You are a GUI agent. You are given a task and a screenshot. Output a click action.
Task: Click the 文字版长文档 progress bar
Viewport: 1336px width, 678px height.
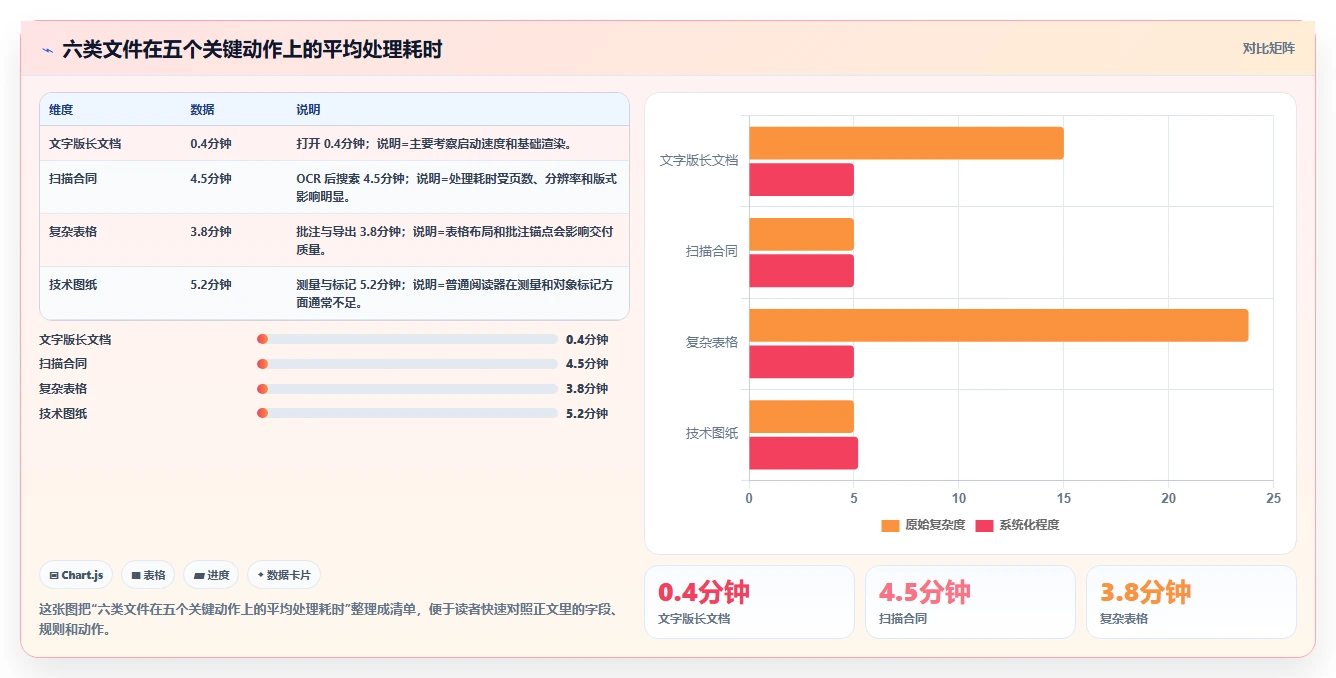(407, 339)
